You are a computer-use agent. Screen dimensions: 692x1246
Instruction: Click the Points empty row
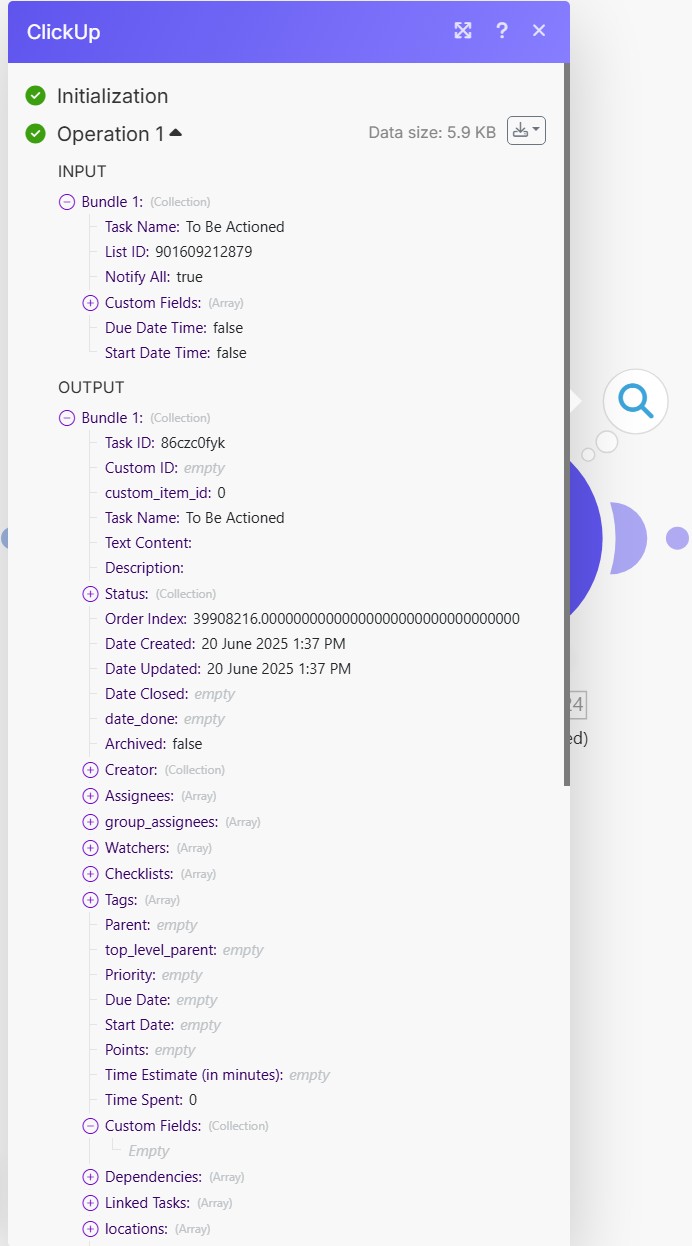[150, 1050]
